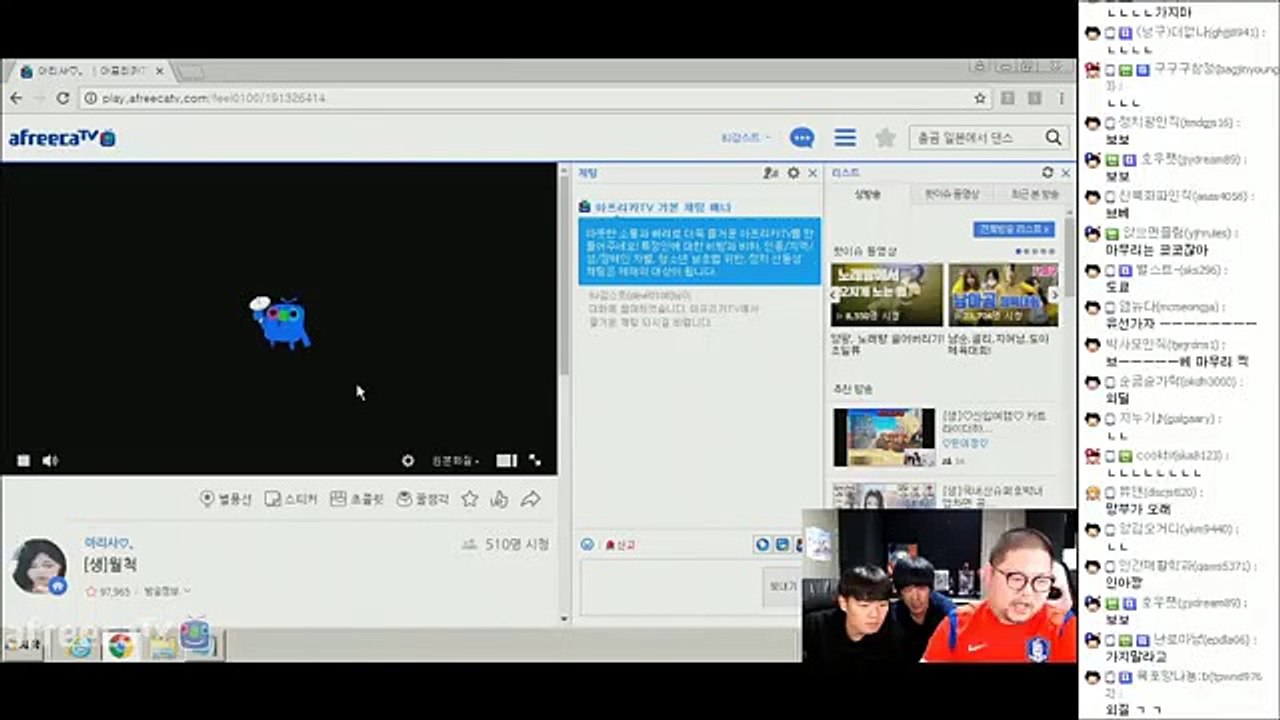Image resolution: width=1280 pixels, height=720 pixels.
Task: Click the search magnifier icon
Action: coord(1054,138)
